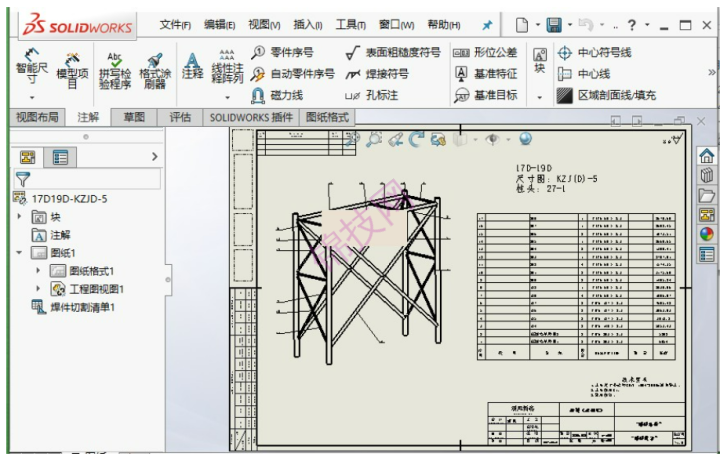This screenshot has height=457, width=720.
Task: Collapse the 图纸1 tree node
Action: pos(19,252)
